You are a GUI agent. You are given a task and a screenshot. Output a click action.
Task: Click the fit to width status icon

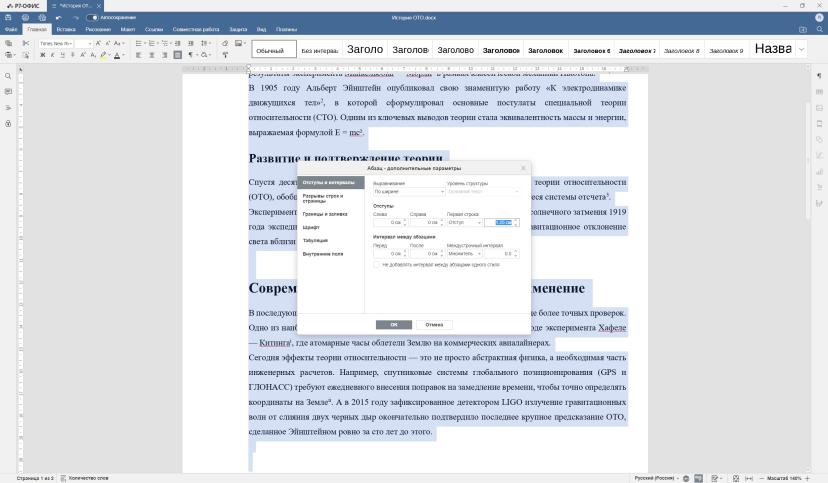749,478
